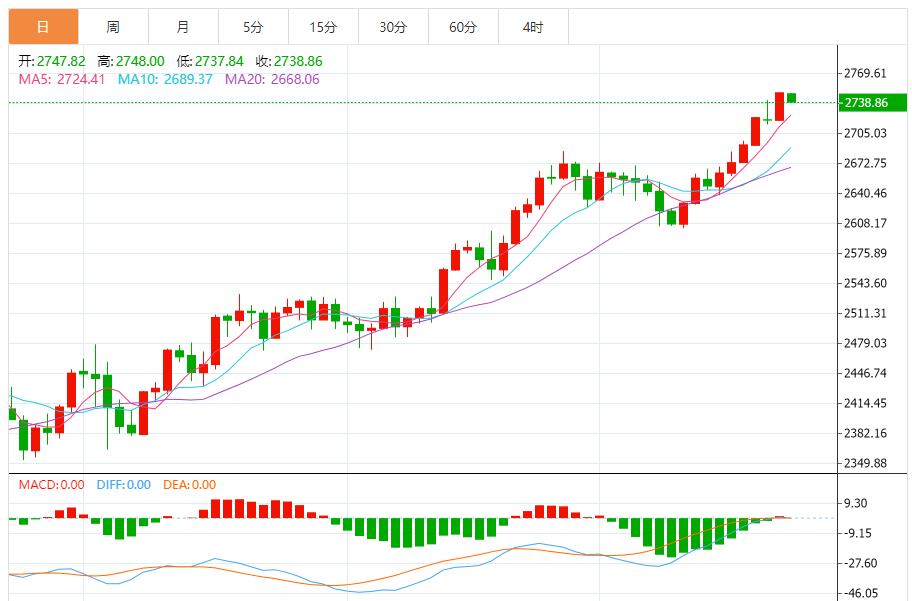912x601 pixels.
Task: Click the 2349.88 lowest price axis label
Action: tap(866, 464)
